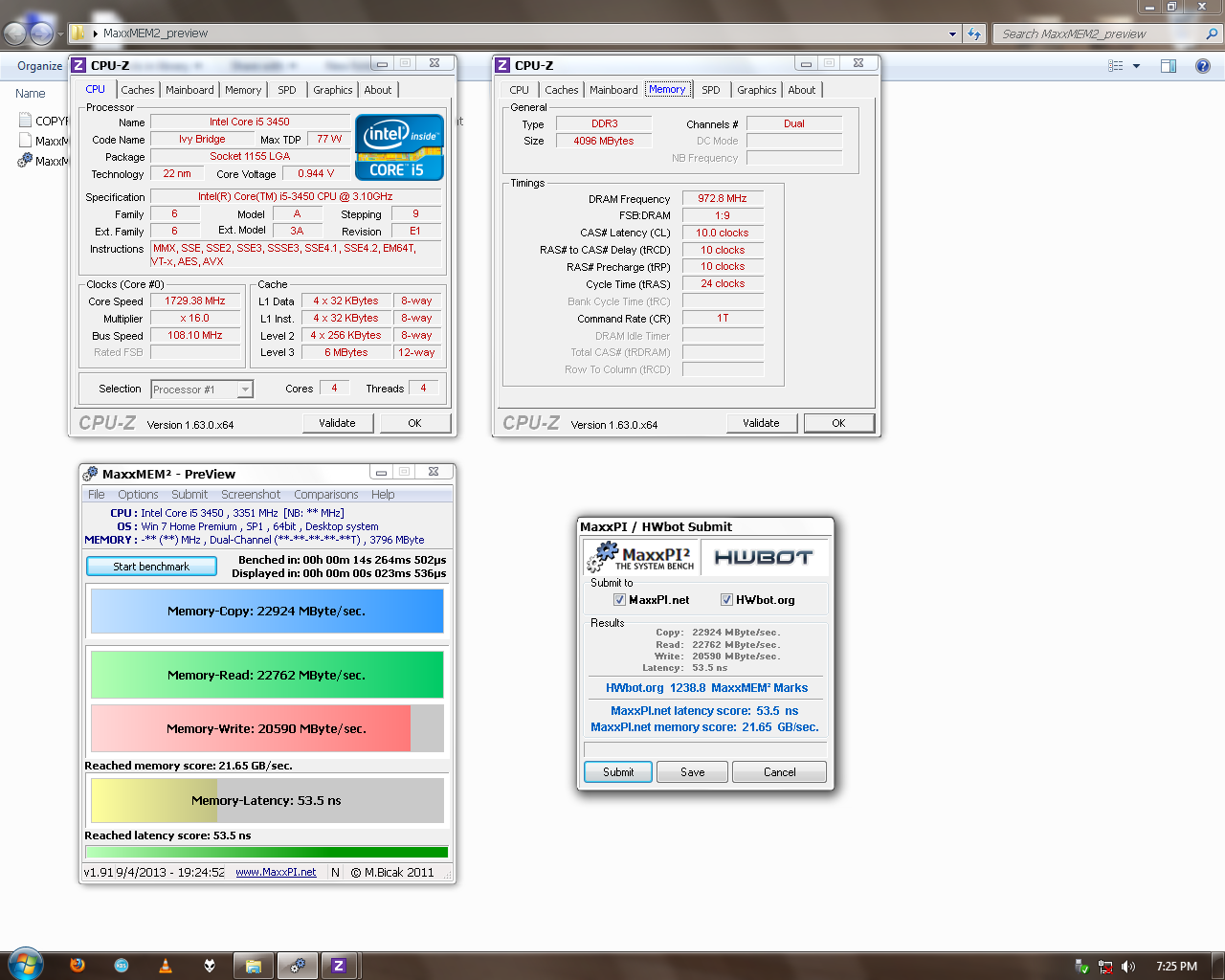Open the MaxxMEM² Help menu
The height and width of the screenshot is (980, 1225).
(383, 495)
